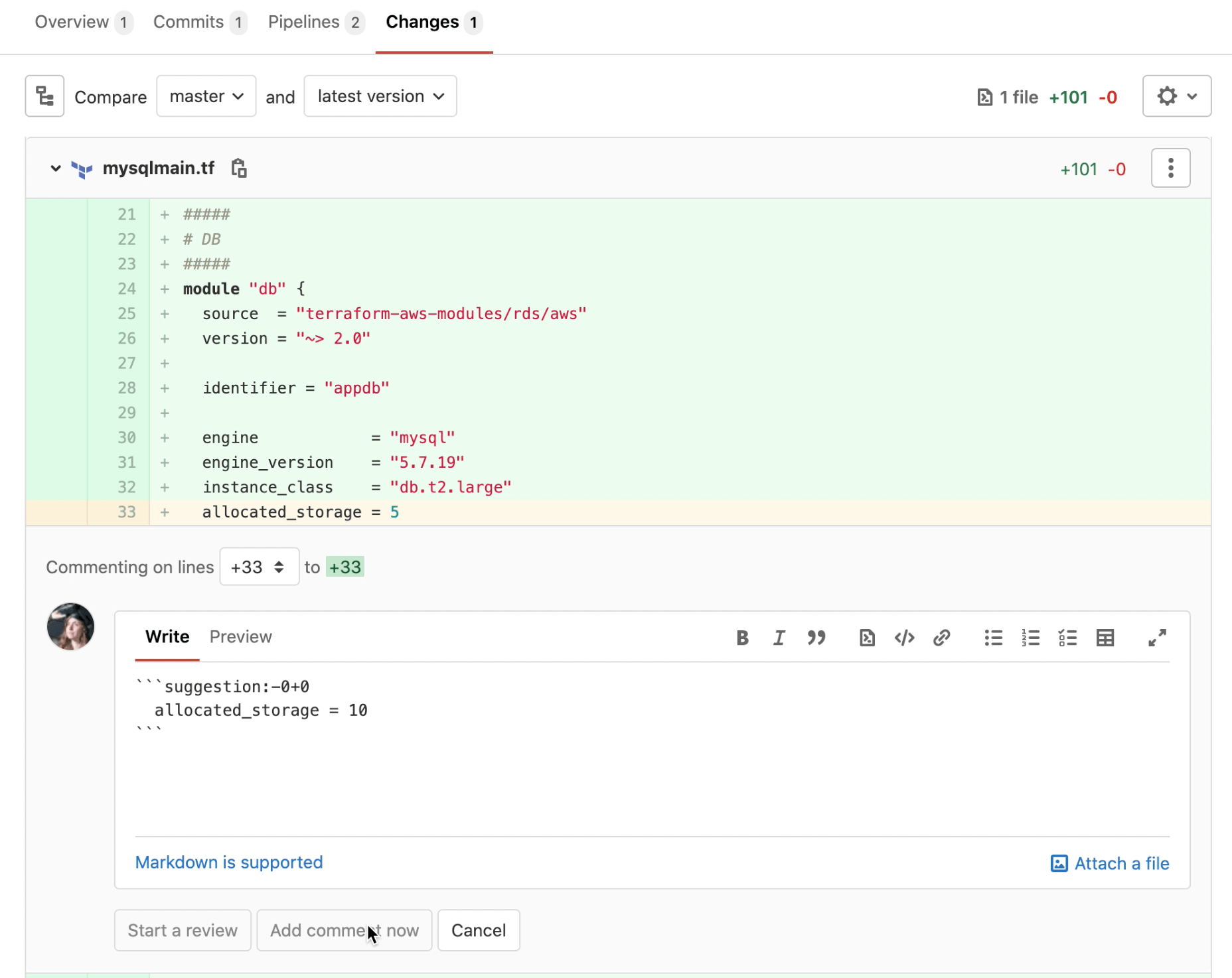Copy the mysqlmain.tf file path

point(239,169)
